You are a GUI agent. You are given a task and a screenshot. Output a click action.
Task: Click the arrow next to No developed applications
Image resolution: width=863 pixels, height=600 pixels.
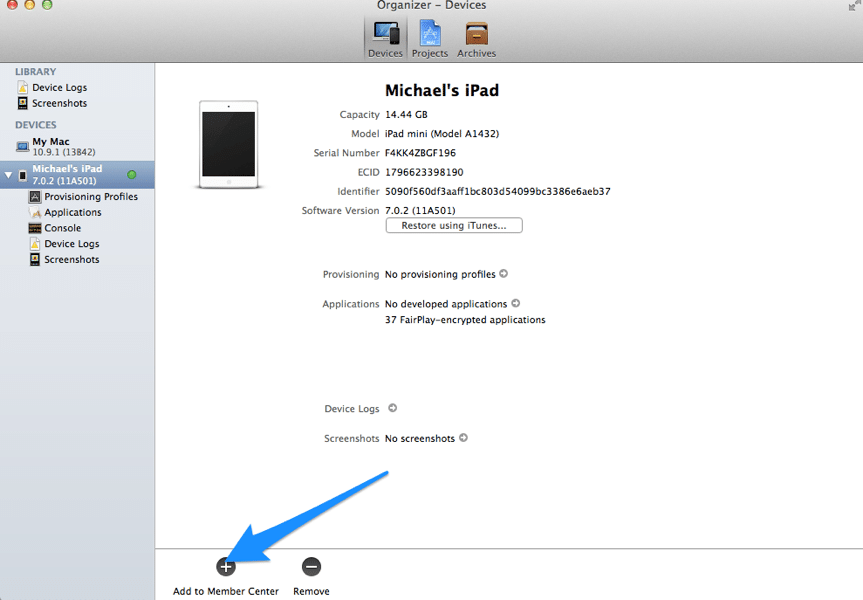pyautogui.click(x=516, y=303)
